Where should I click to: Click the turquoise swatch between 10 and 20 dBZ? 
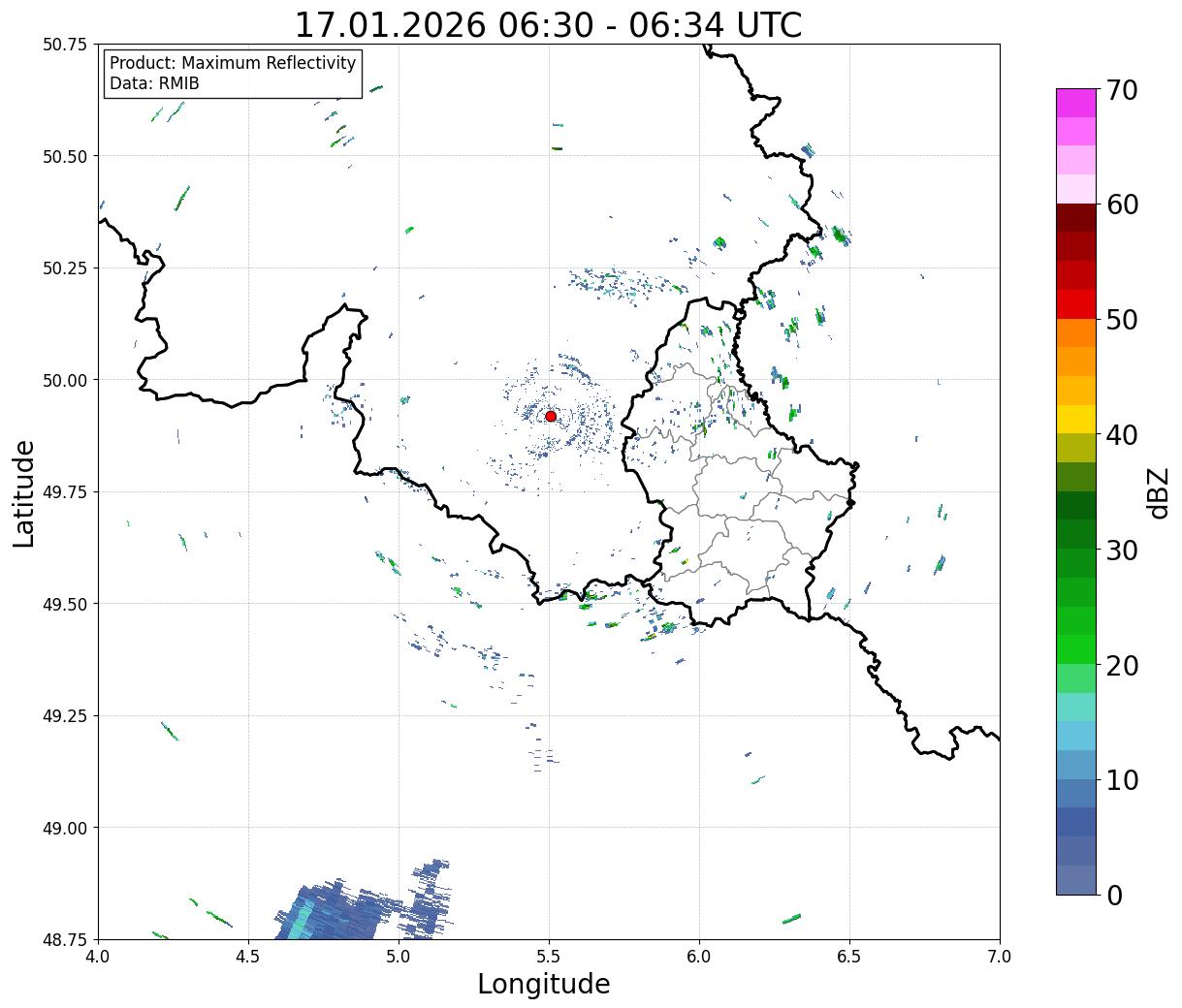coord(1076,708)
